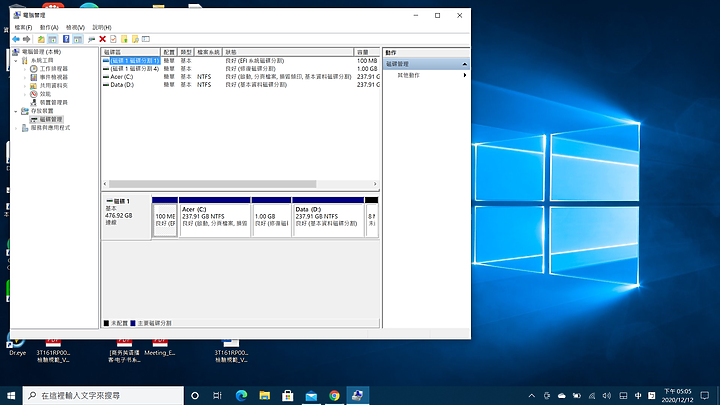
Task: Toggle the Show/Hide Action Pane icon
Action: coord(78,39)
